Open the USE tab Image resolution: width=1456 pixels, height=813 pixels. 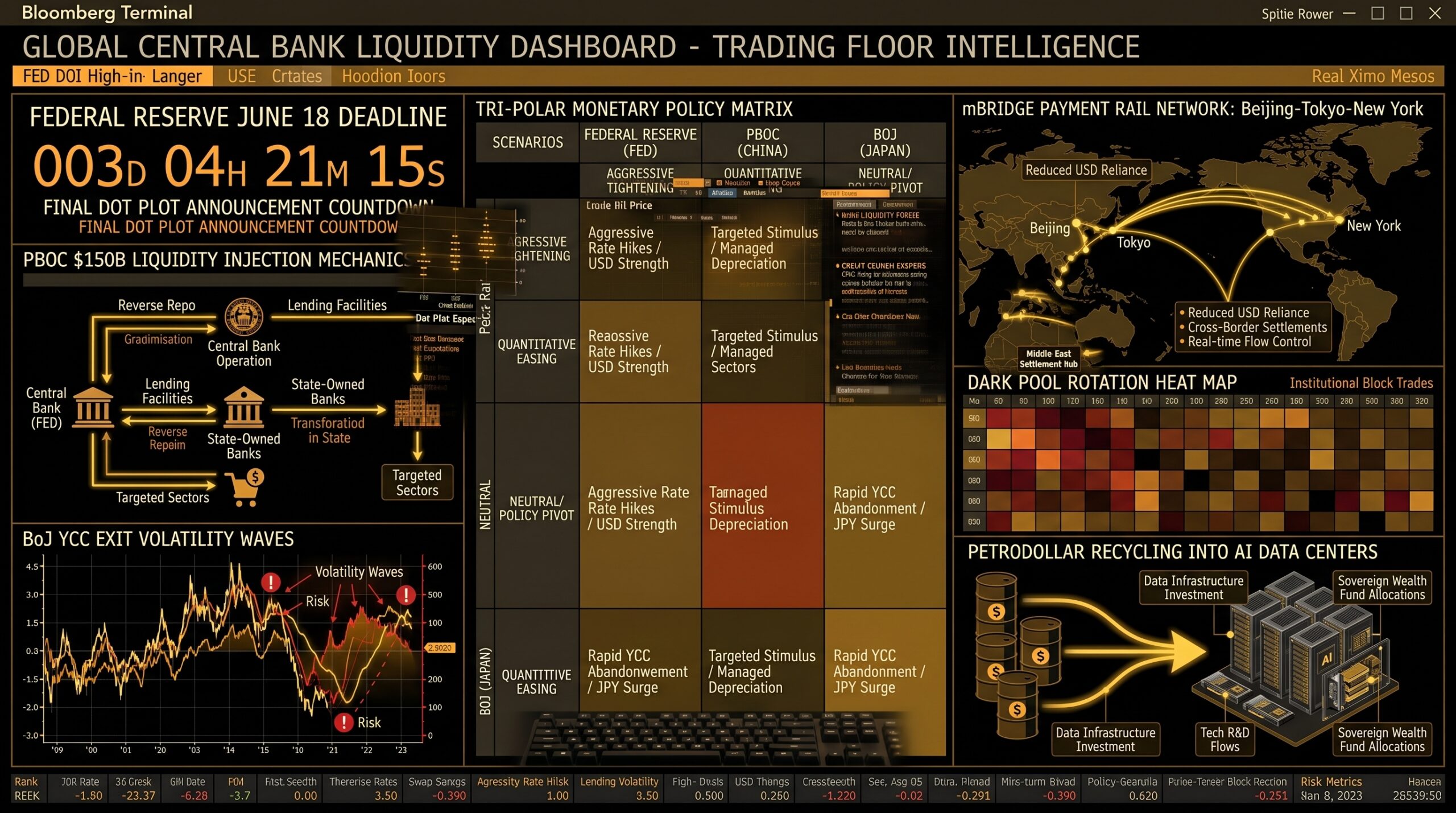[x=241, y=76]
